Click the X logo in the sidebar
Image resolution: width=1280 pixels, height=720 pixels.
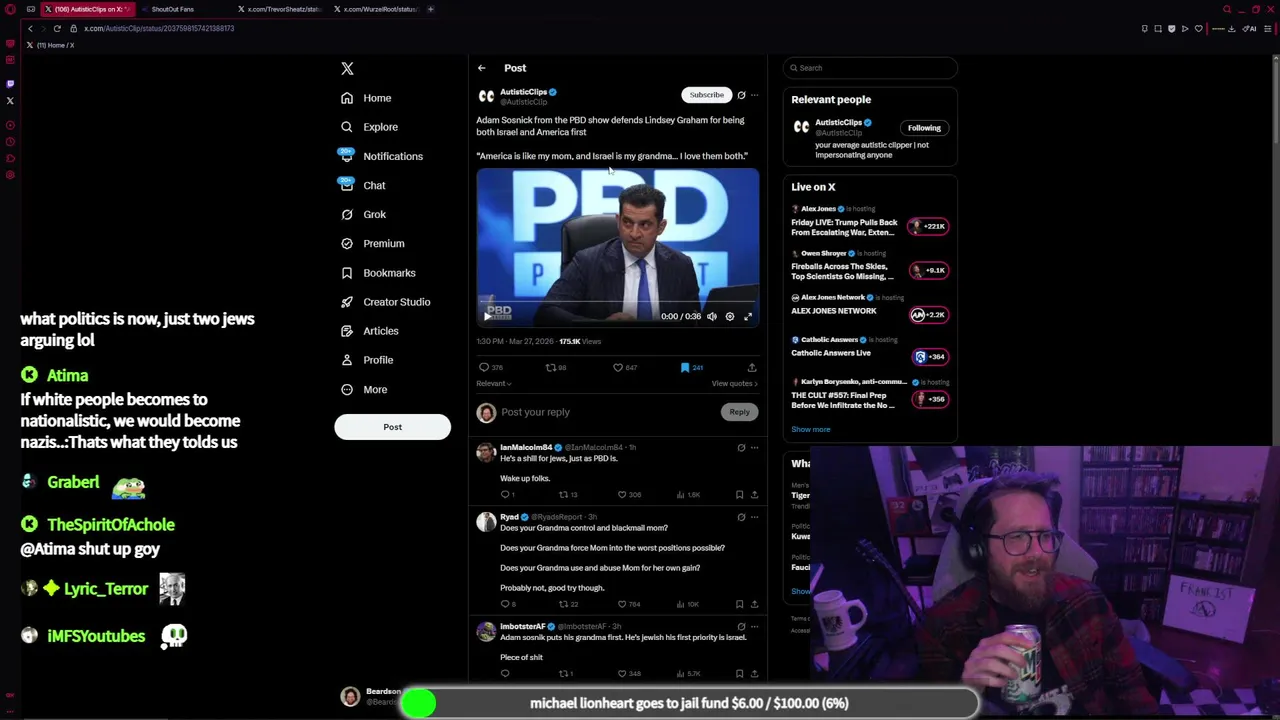tap(347, 68)
